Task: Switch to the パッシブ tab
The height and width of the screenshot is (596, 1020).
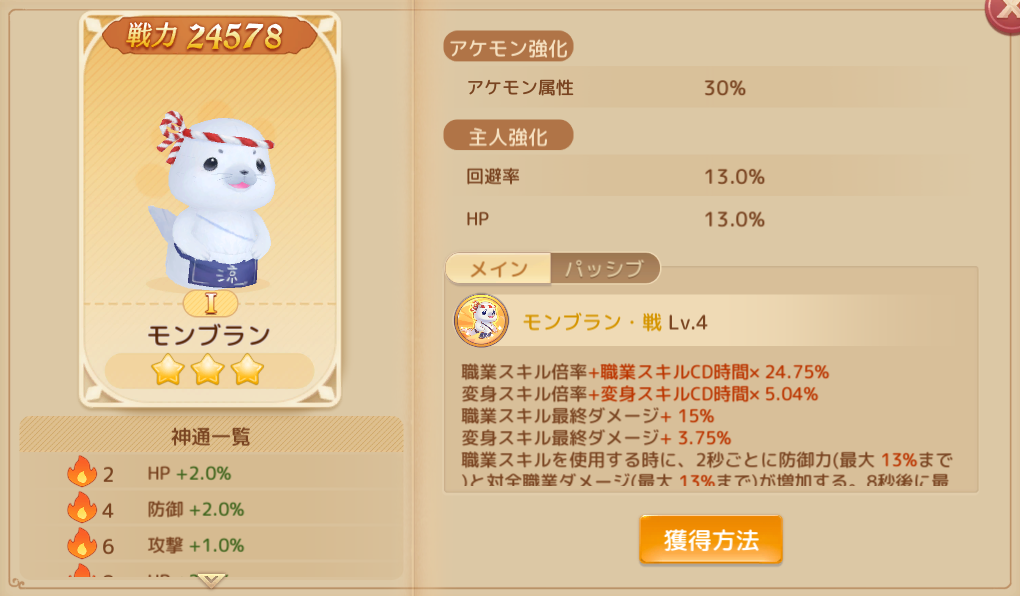Action: [604, 268]
